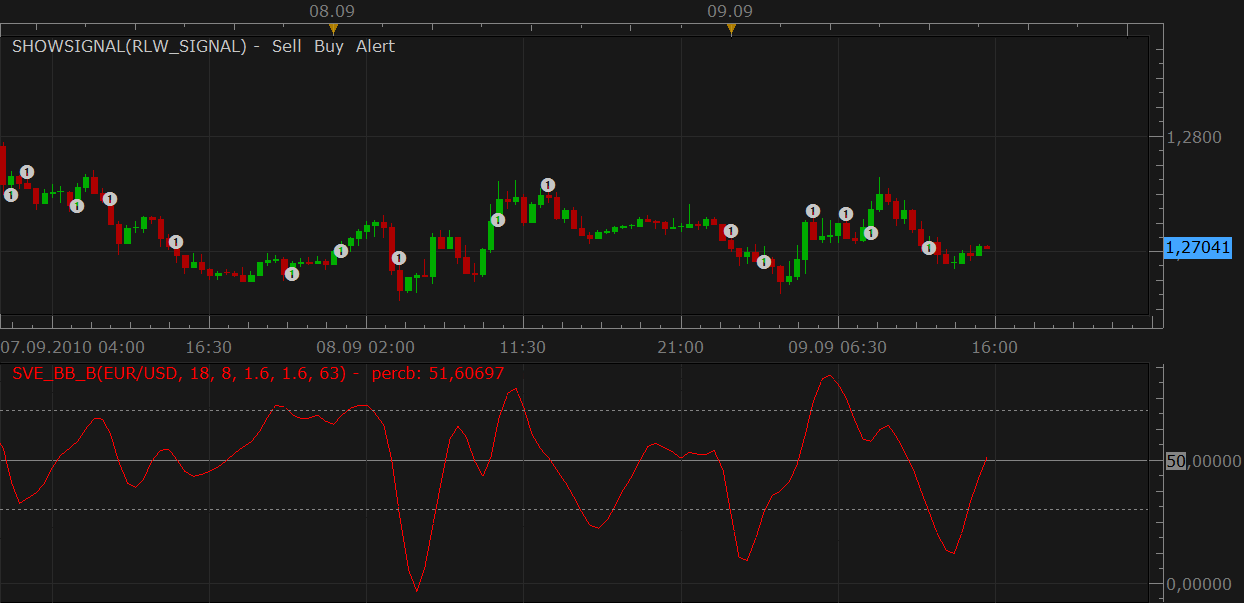This screenshot has width=1244, height=603.
Task: Click the 07.09.2010 04:00 time label
Action: (72, 347)
